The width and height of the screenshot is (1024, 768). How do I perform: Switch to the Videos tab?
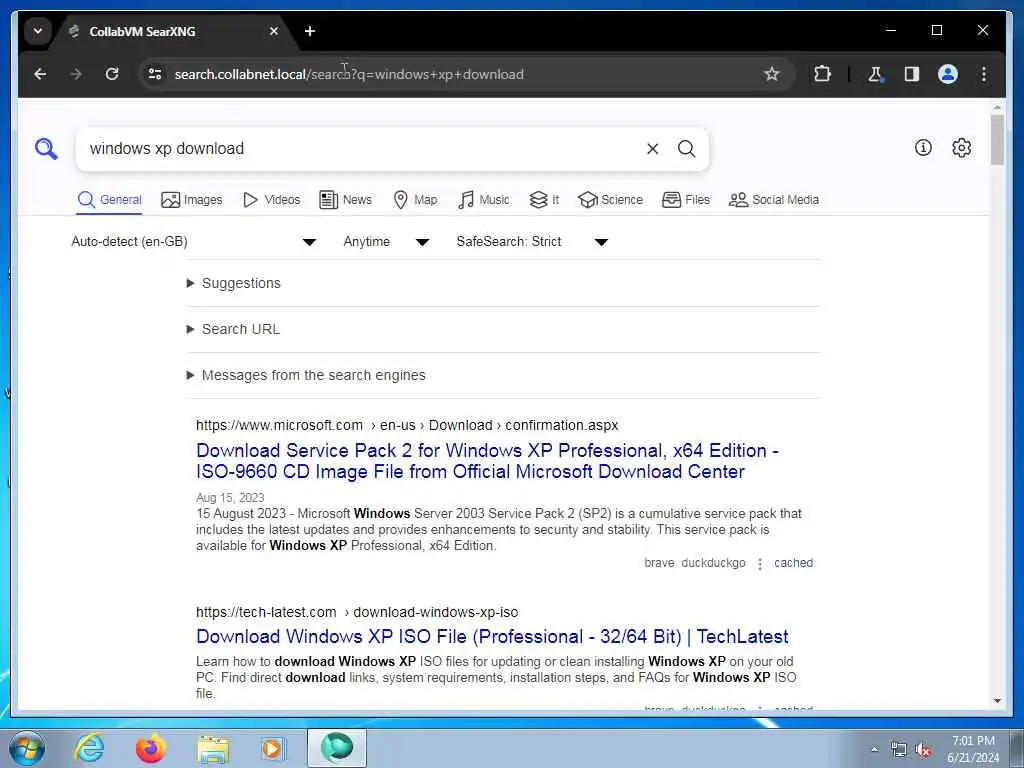coord(271,200)
